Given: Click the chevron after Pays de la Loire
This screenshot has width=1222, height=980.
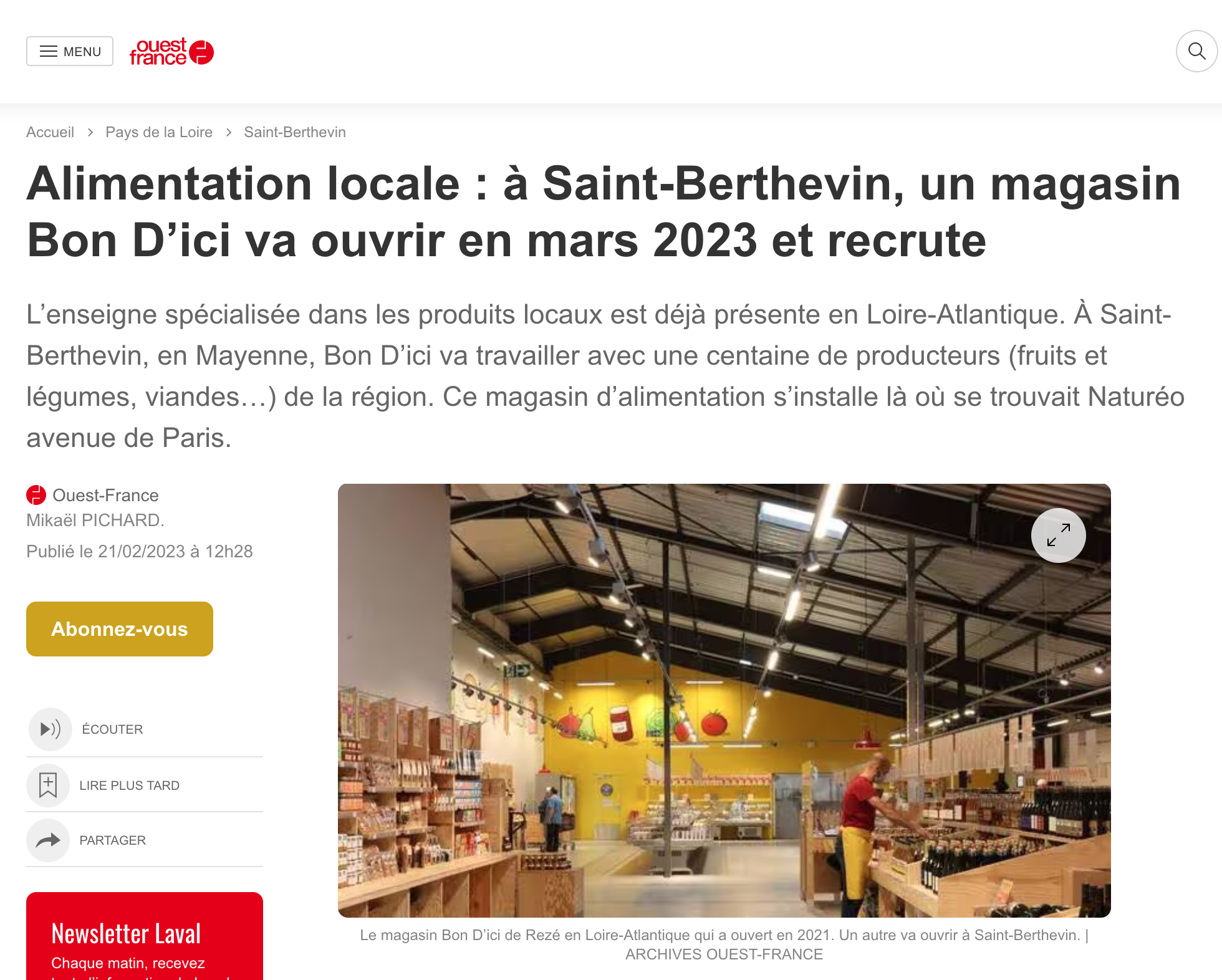Looking at the screenshot, I should (x=229, y=132).
